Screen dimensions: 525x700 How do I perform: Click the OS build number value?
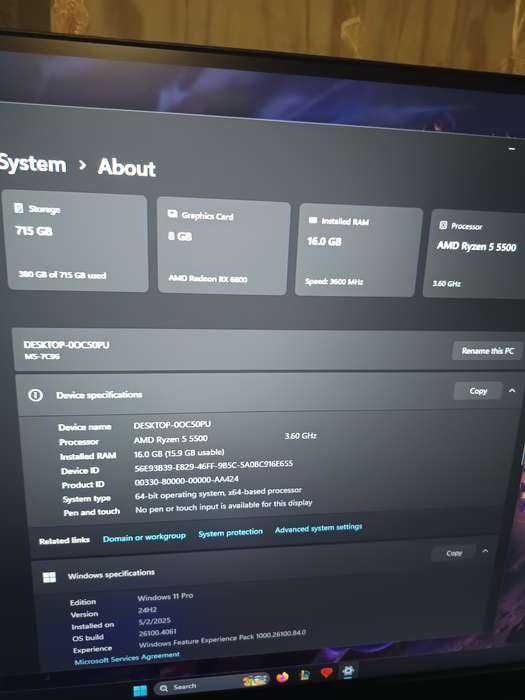158,632
